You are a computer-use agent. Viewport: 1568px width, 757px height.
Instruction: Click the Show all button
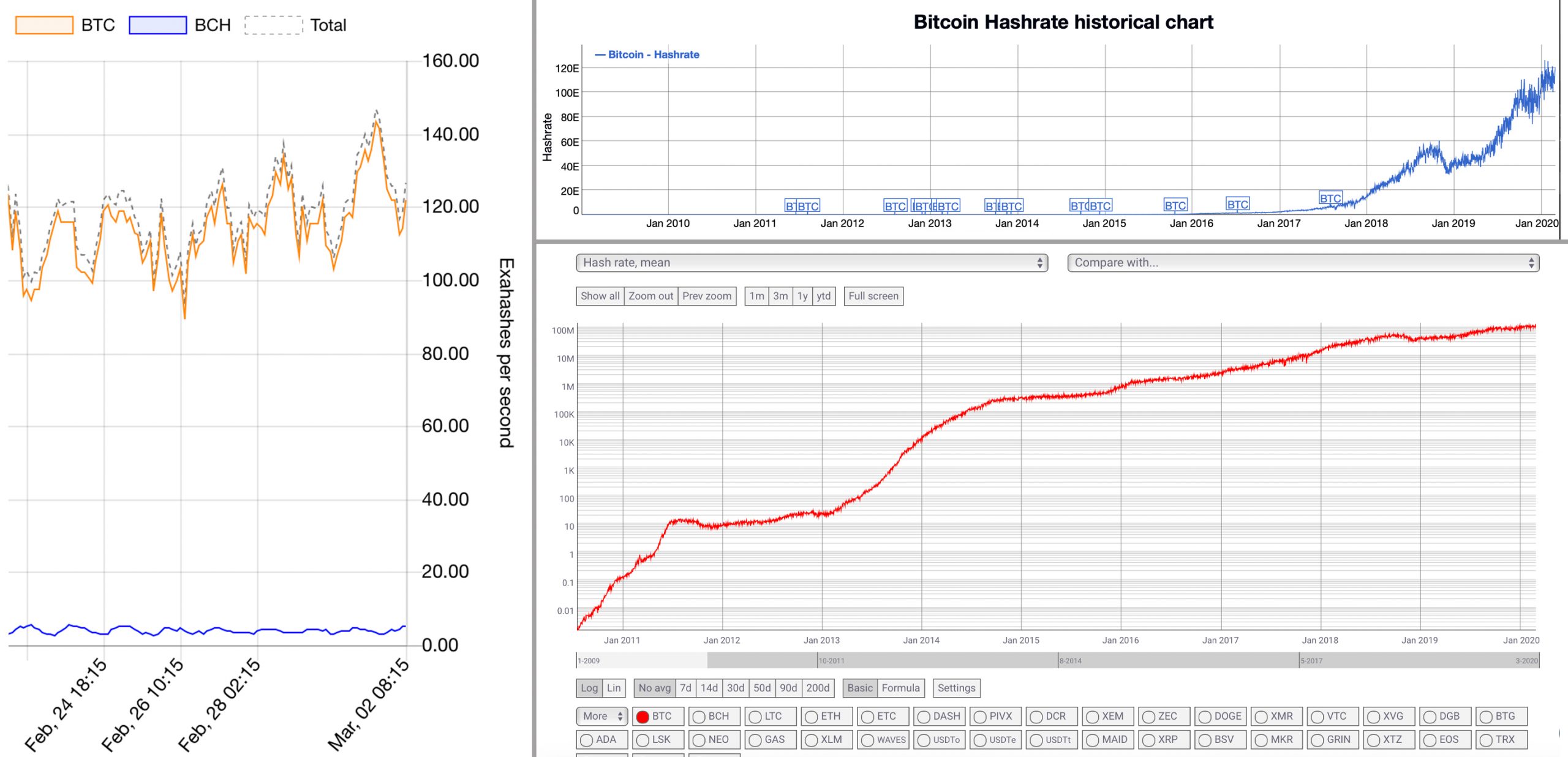(x=600, y=296)
